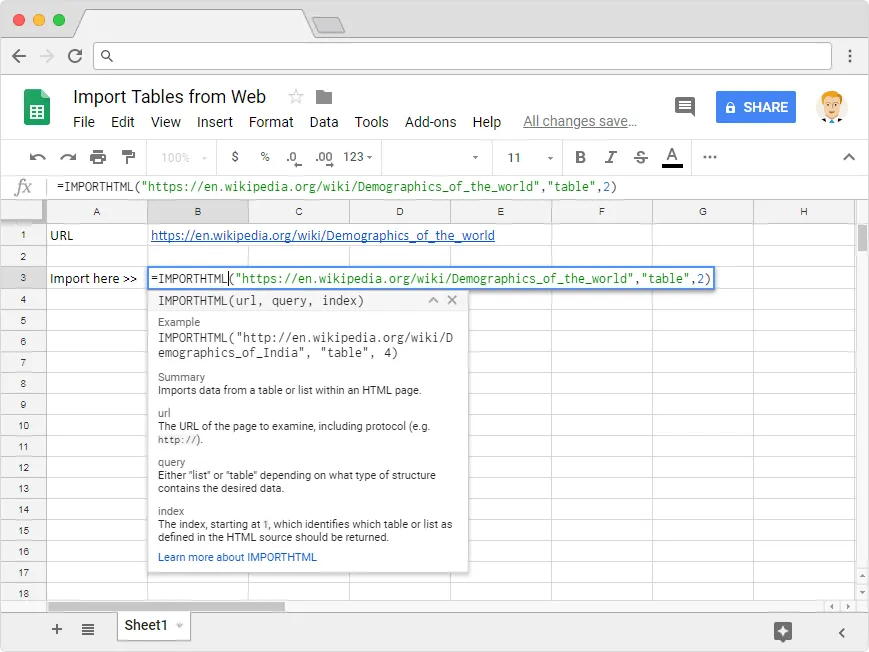Open the Edit menu
The image size is (869, 652).
(x=122, y=122)
